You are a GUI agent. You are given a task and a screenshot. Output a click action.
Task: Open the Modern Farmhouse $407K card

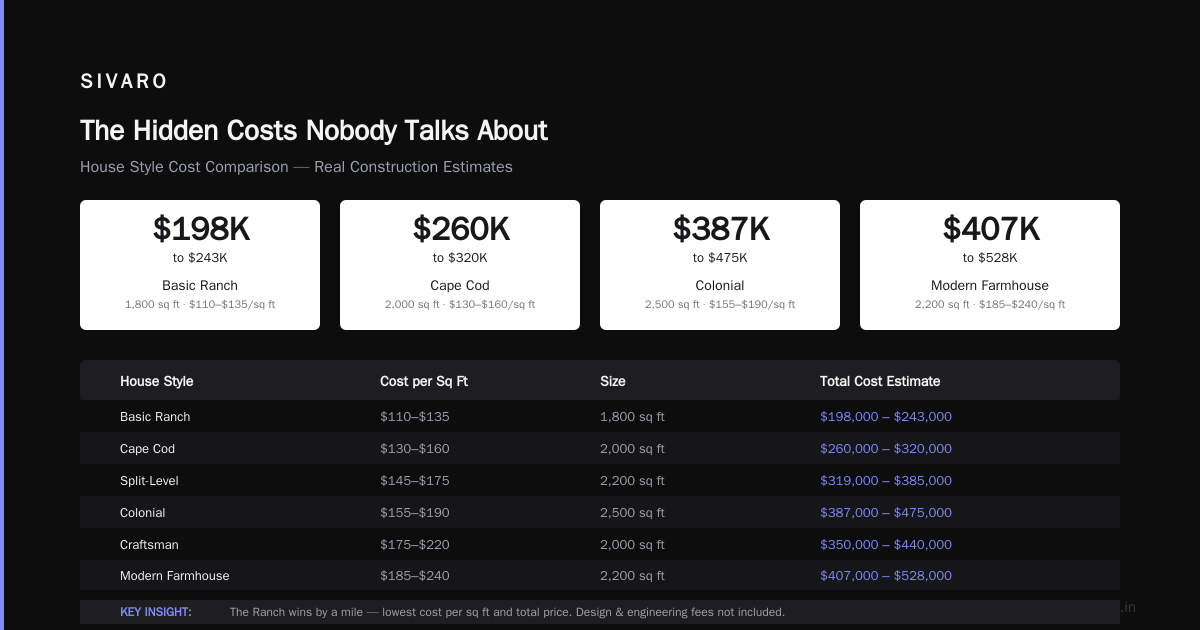pos(990,265)
